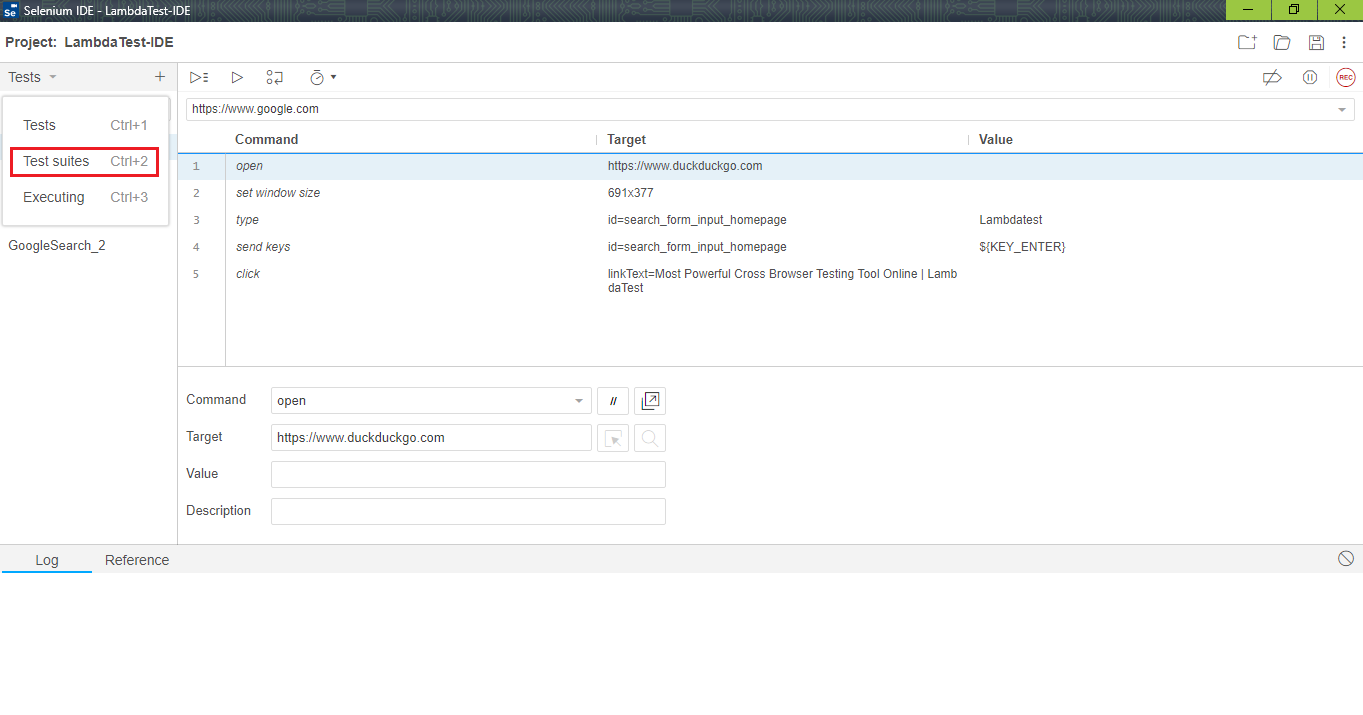The image size is (1363, 715).
Task: Pause on exceptions icon
Action: coord(1310,77)
